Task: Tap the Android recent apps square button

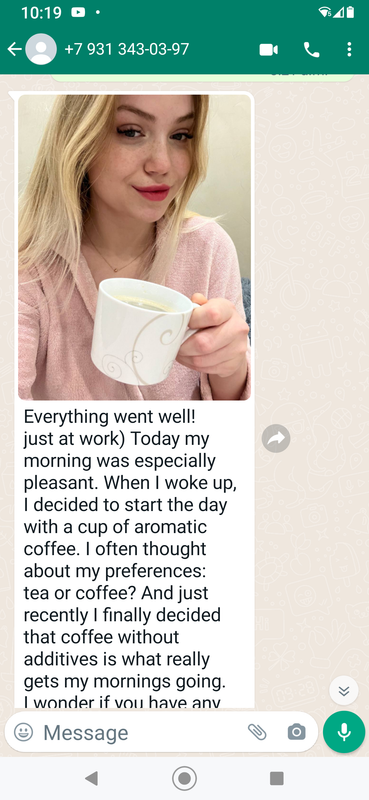Action: (277, 778)
